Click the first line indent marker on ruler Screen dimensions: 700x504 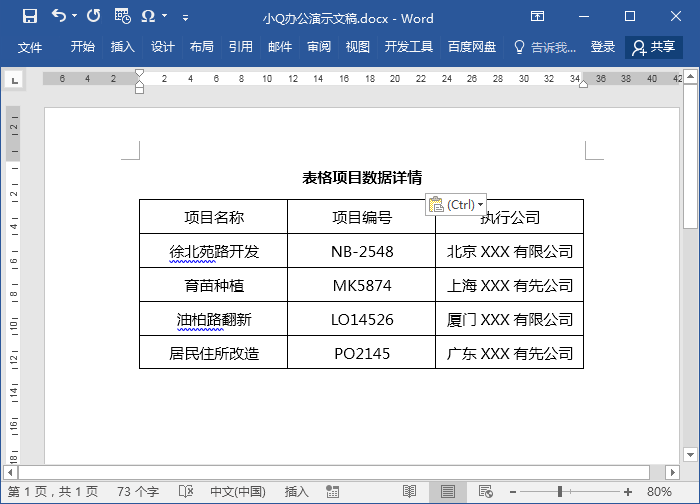point(139,73)
